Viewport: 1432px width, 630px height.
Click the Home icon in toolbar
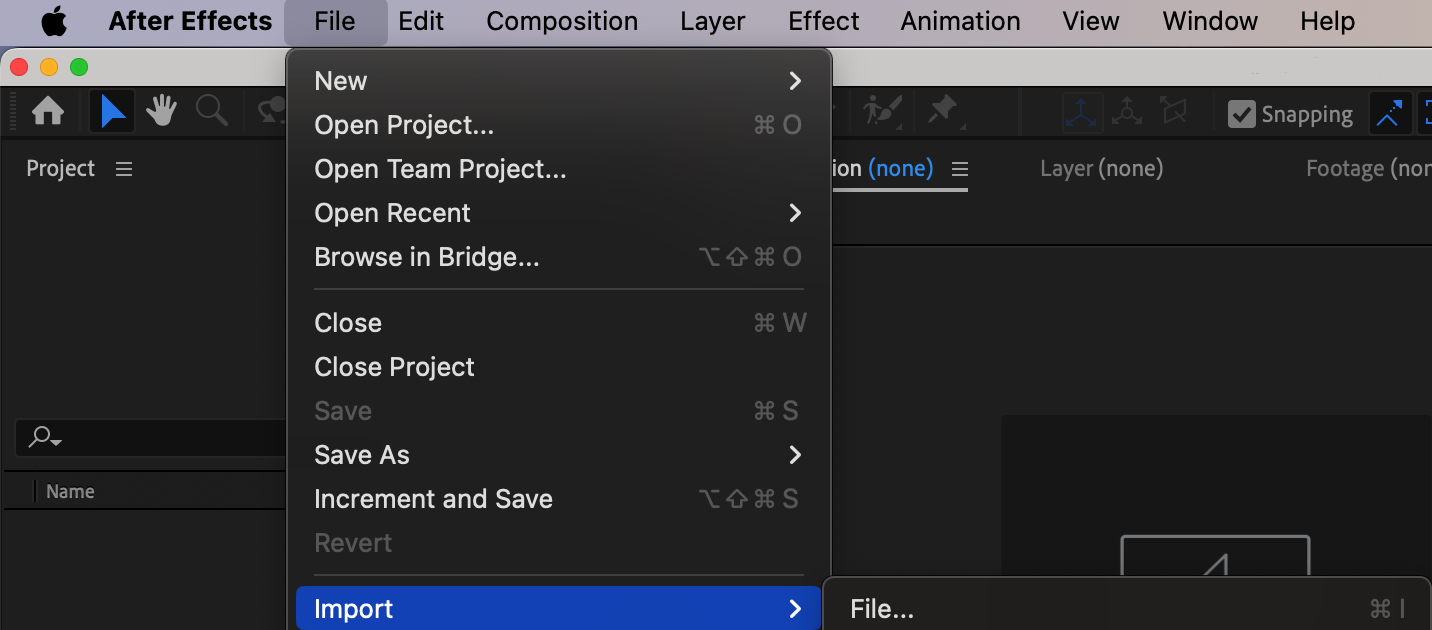point(48,112)
